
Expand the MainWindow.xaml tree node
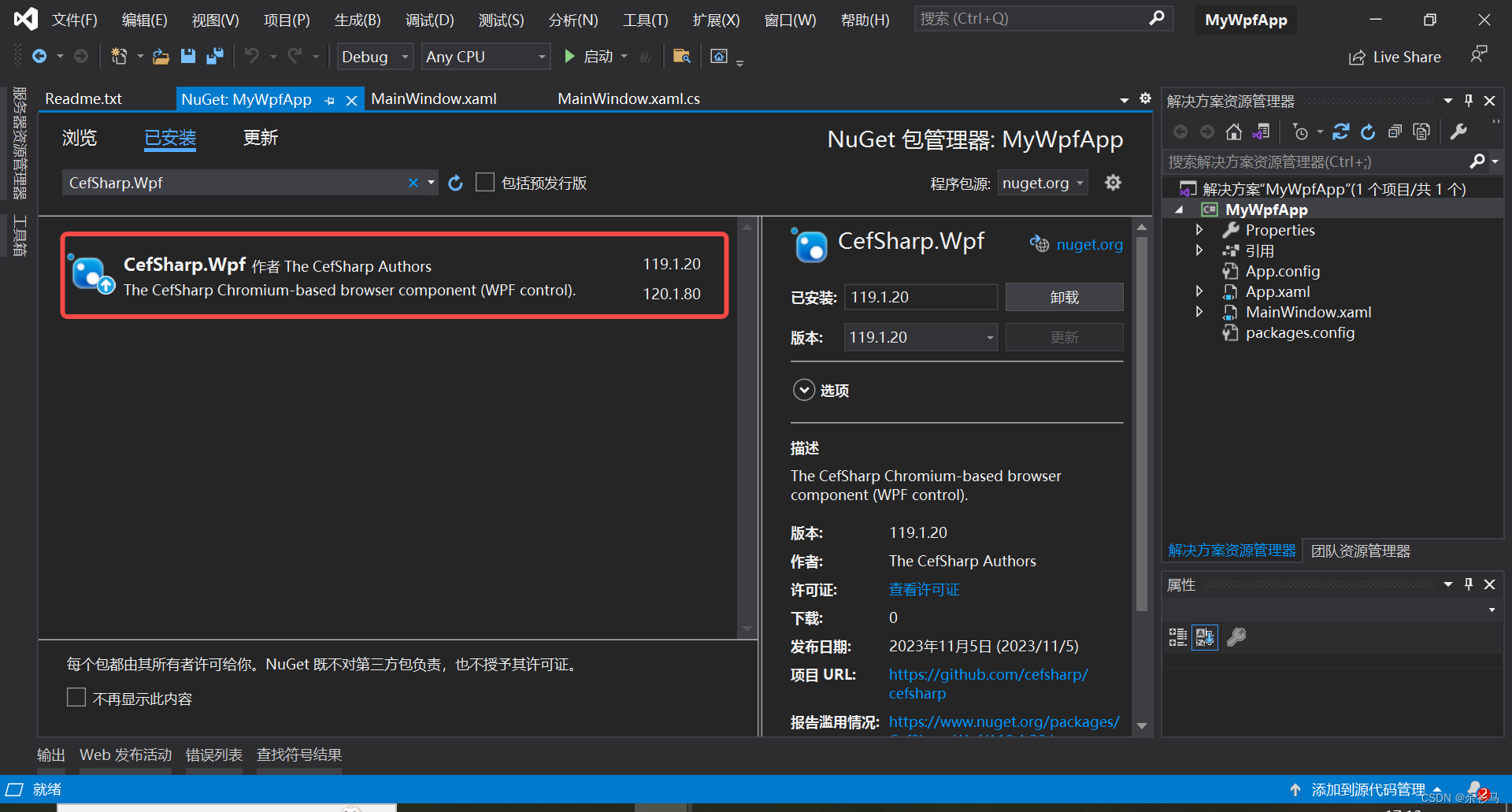pyautogui.click(x=1199, y=311)
